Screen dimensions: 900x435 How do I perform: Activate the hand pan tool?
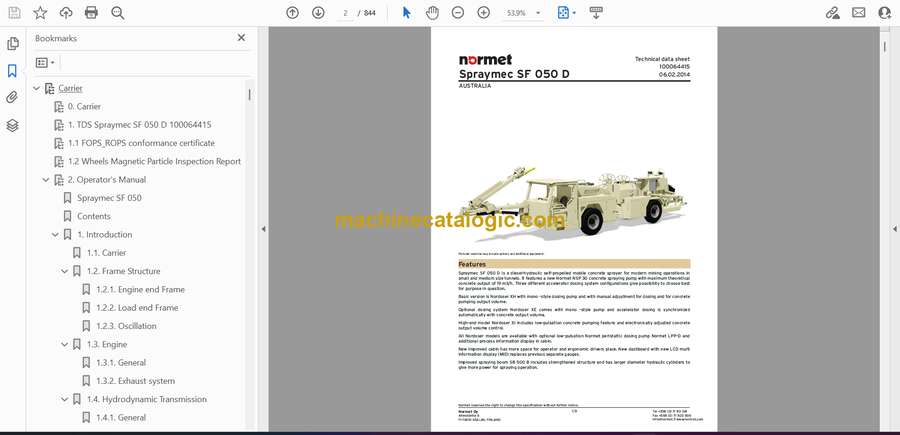point(432,13)
